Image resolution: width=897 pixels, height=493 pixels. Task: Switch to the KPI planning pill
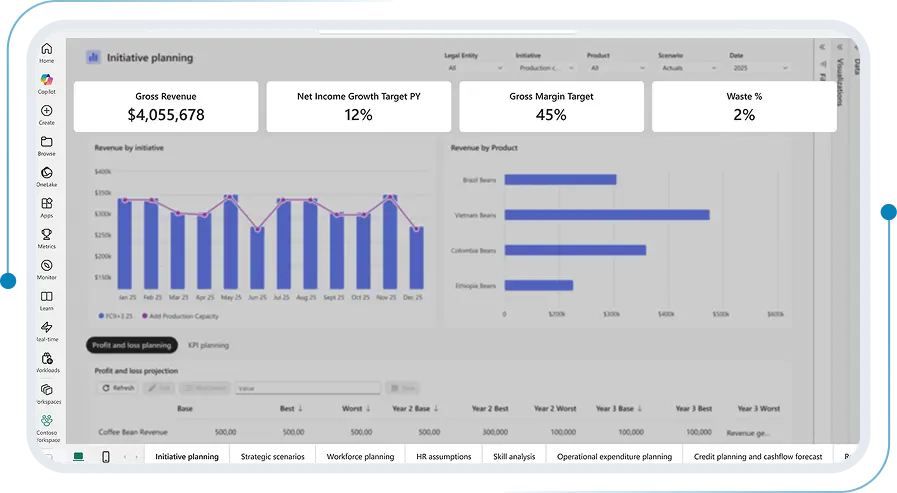[208, 345]
